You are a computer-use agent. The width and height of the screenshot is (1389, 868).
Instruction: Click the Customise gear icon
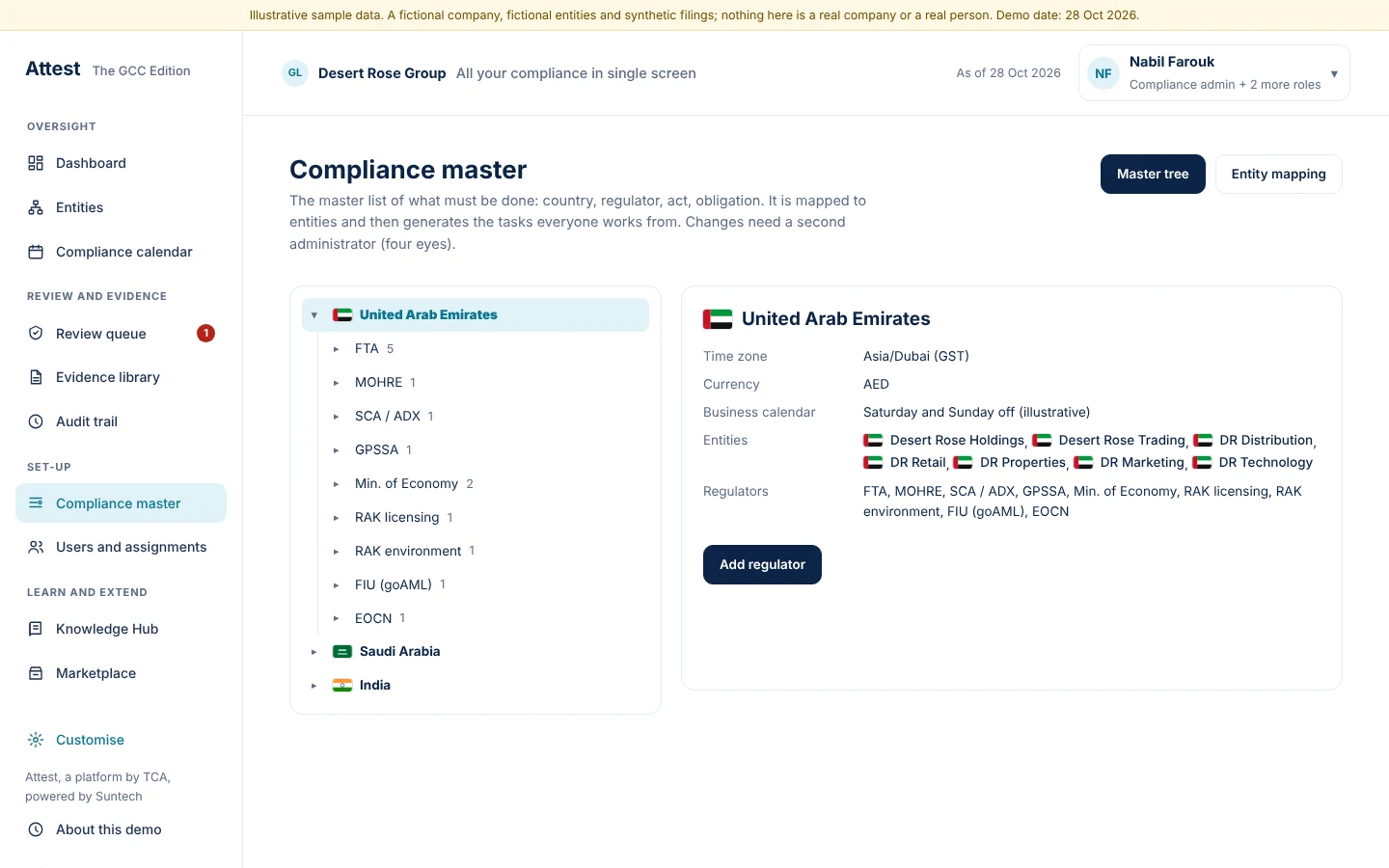[36, 740]
